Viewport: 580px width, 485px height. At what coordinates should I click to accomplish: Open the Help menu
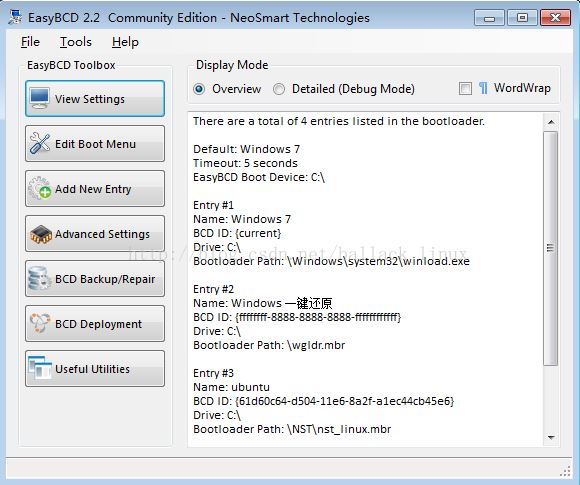(x=125, y=42)
